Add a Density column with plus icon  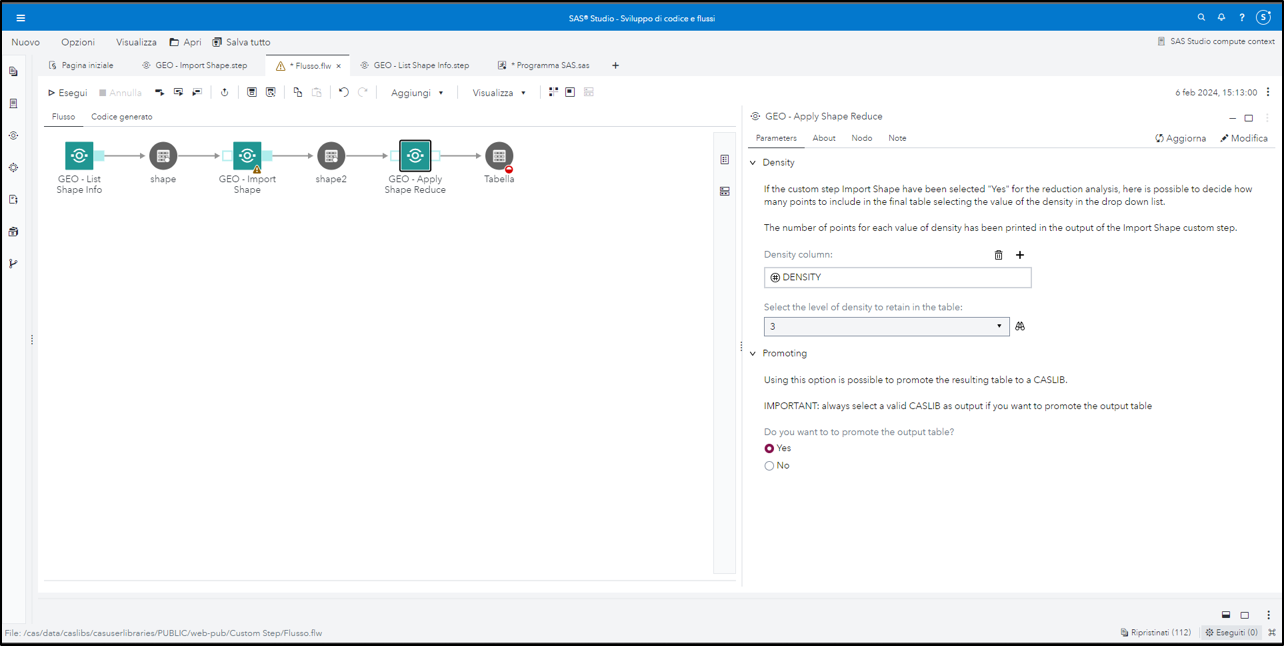point(1020,255)
